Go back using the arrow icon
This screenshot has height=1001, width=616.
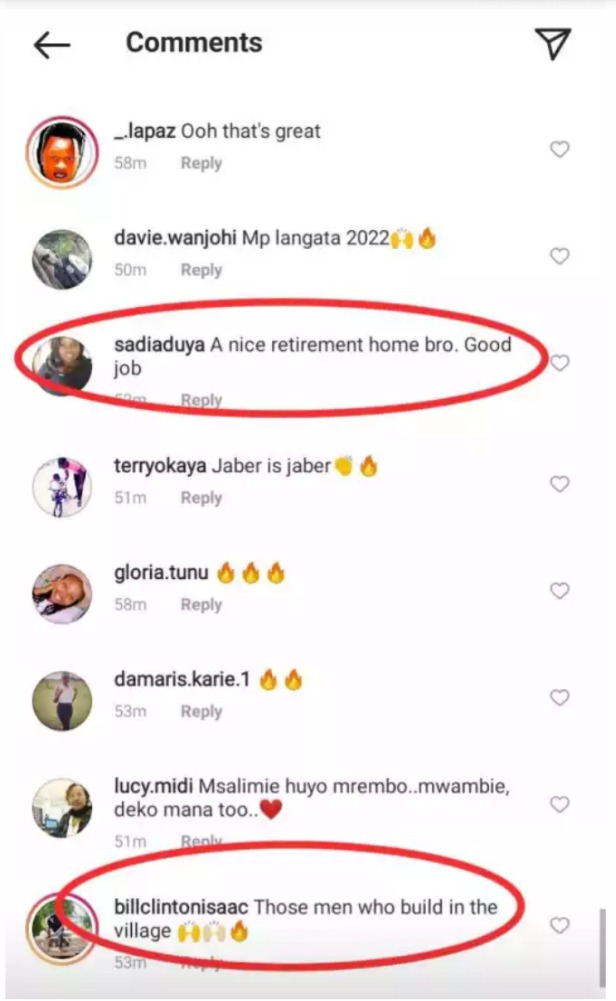pyautogui.click(x=52, y=45)
